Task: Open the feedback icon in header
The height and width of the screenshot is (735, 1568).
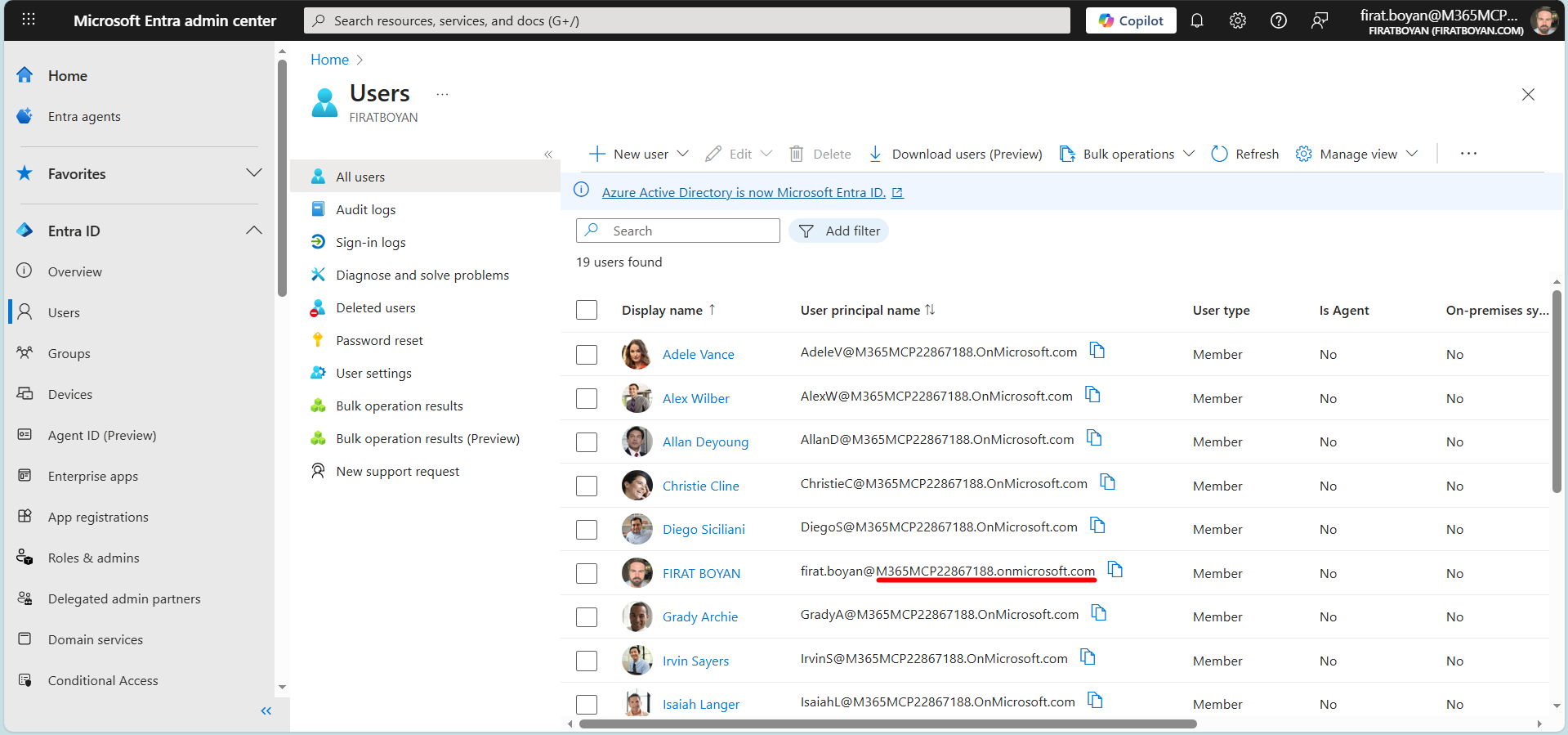Action: pos(1320,20)
